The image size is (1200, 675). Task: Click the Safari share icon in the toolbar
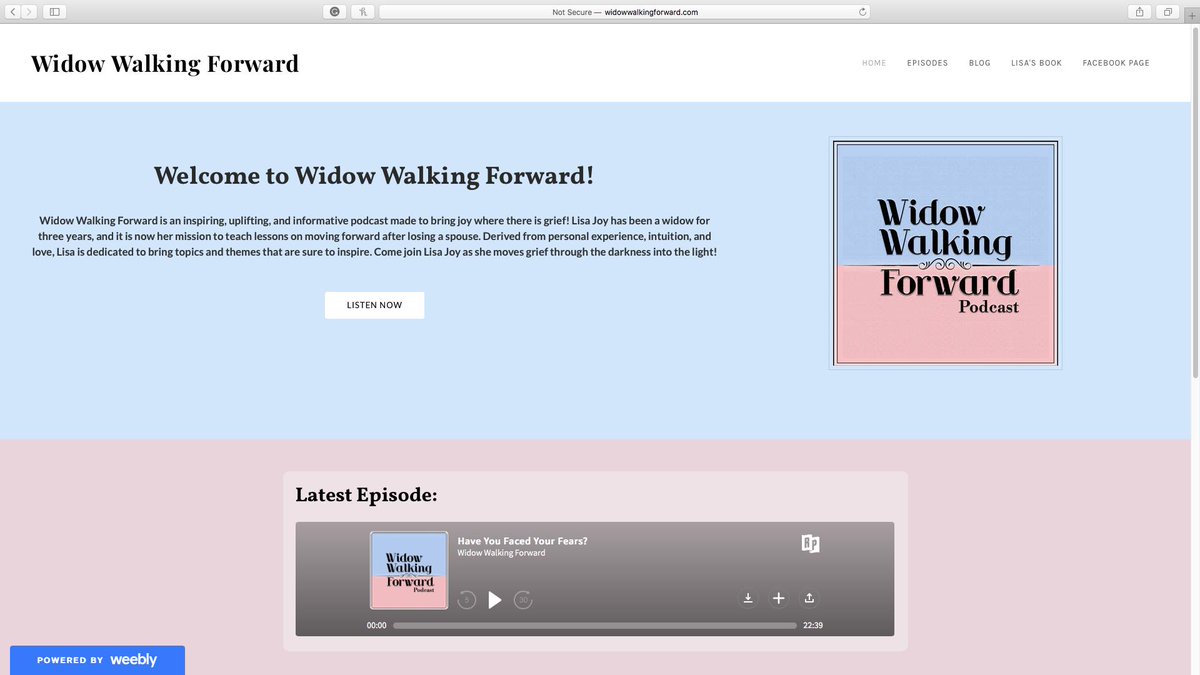(x=1139, y=11)
